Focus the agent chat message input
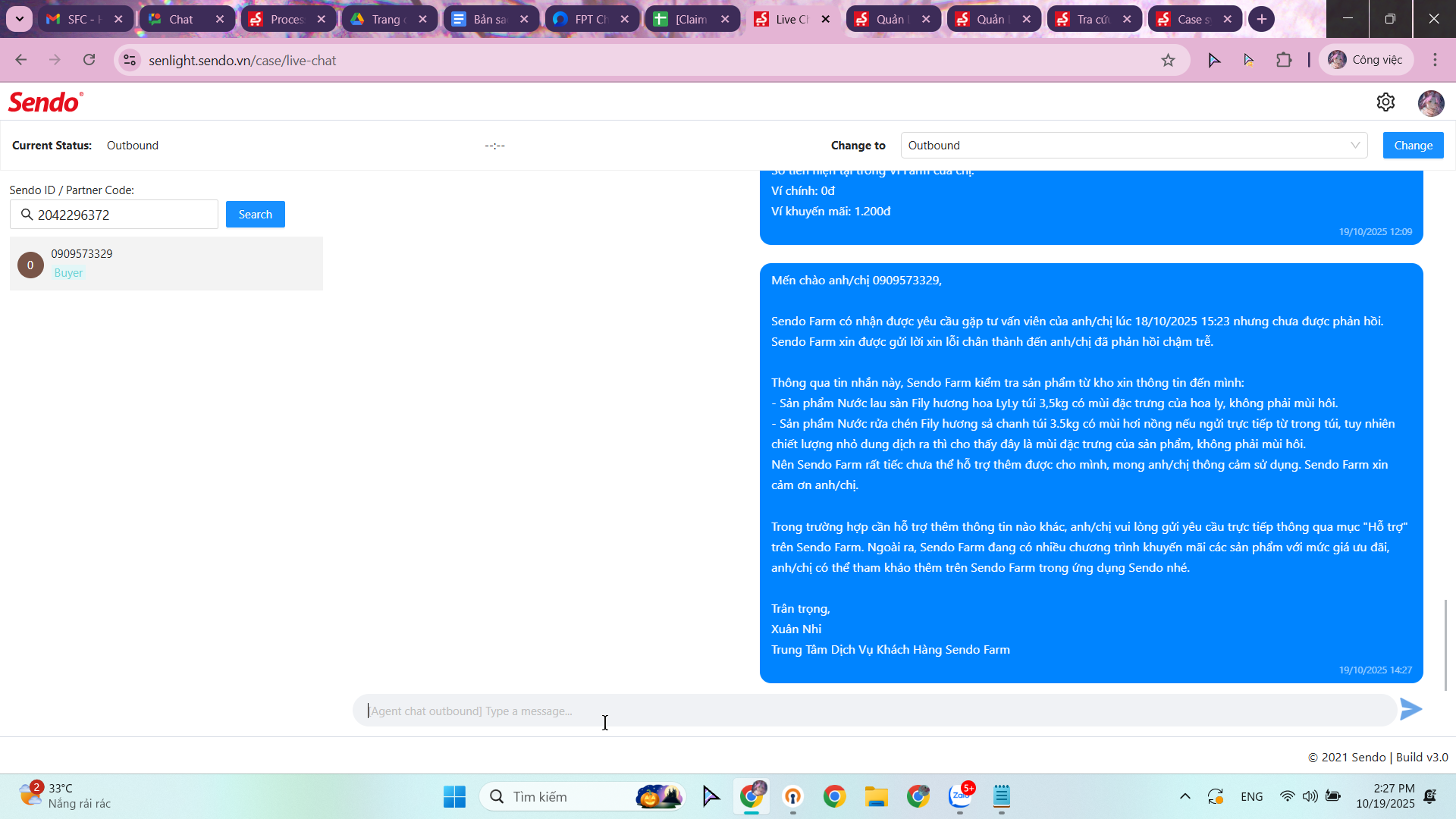Viewport: 1456px width, 819px height. pos(872,711)
